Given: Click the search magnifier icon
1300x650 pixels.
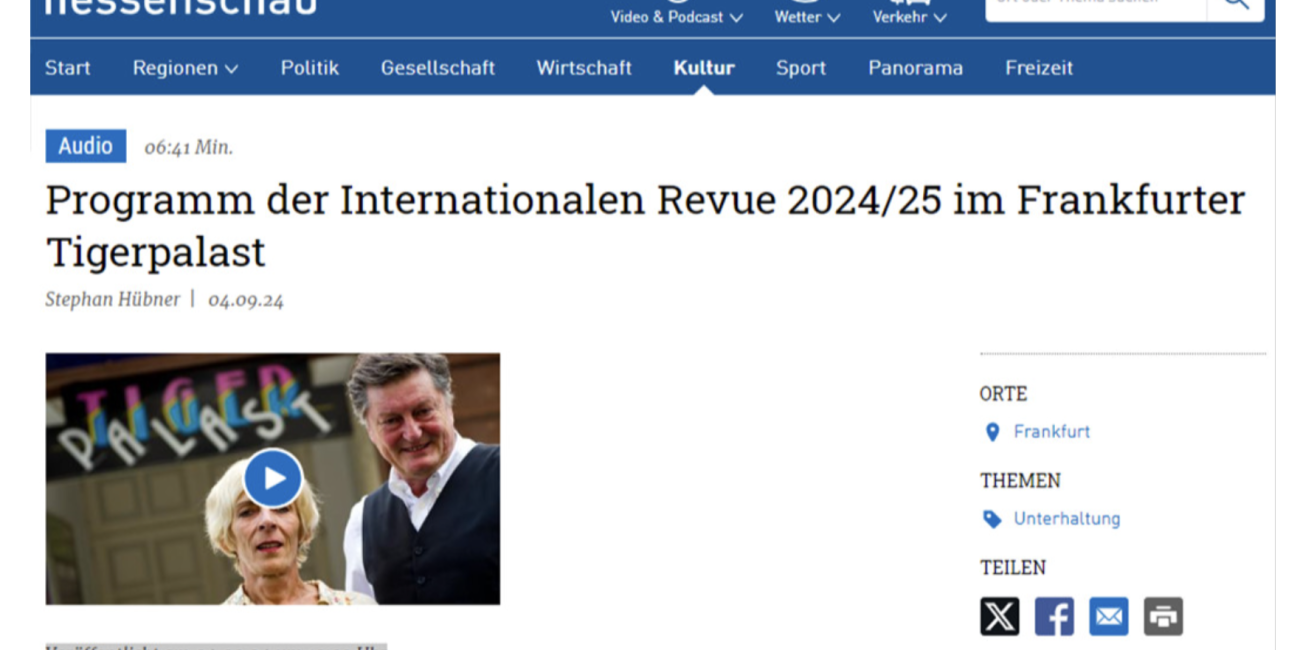Looking at the screenshot, I should (x=1236, y=4).
